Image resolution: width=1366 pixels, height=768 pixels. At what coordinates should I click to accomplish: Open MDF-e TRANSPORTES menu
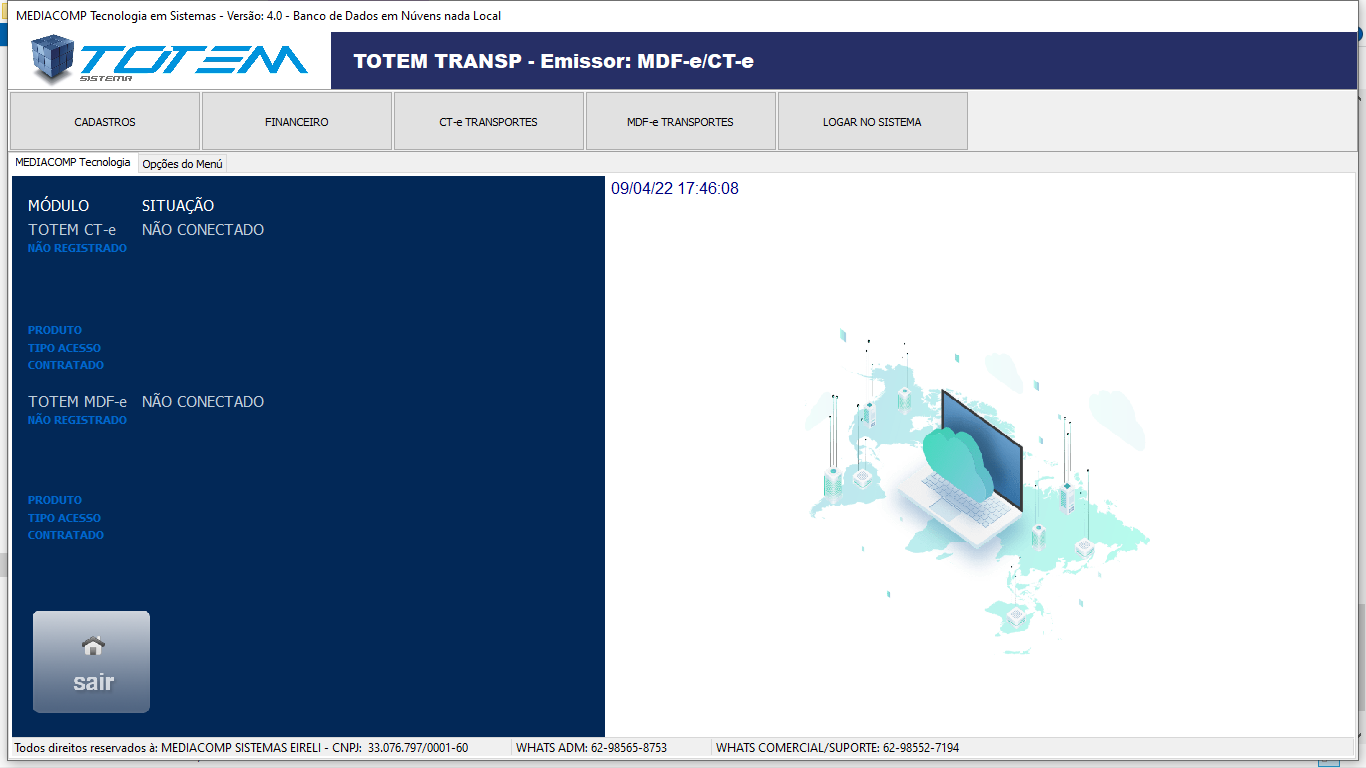pyautogui.click(x=681, y=122)
